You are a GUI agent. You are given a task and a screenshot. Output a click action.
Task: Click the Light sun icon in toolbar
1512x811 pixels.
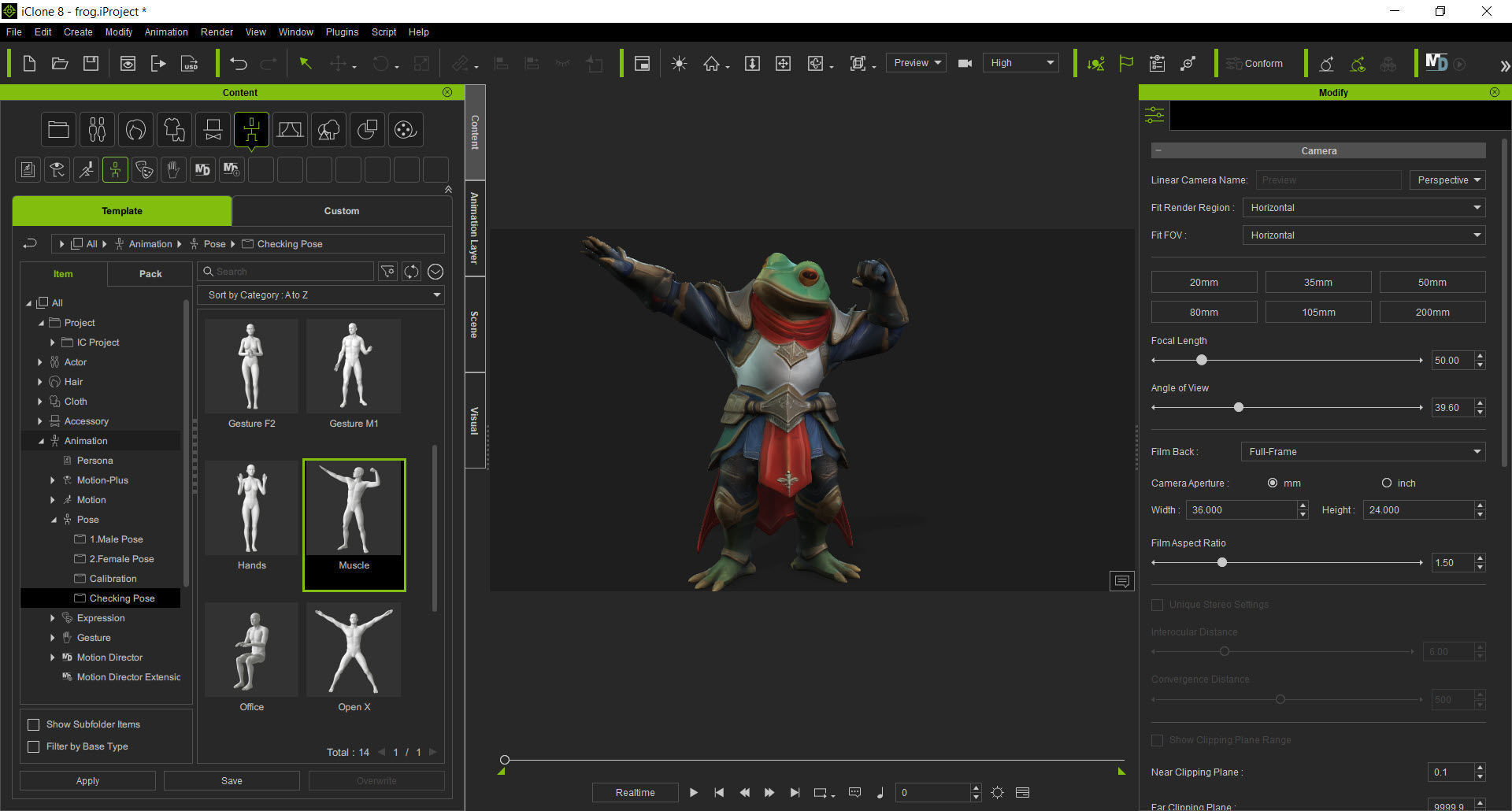coord(679,64)
